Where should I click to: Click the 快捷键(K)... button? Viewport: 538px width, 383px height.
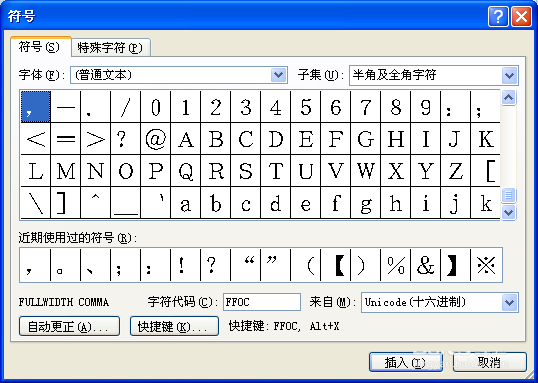pos(174,326)
